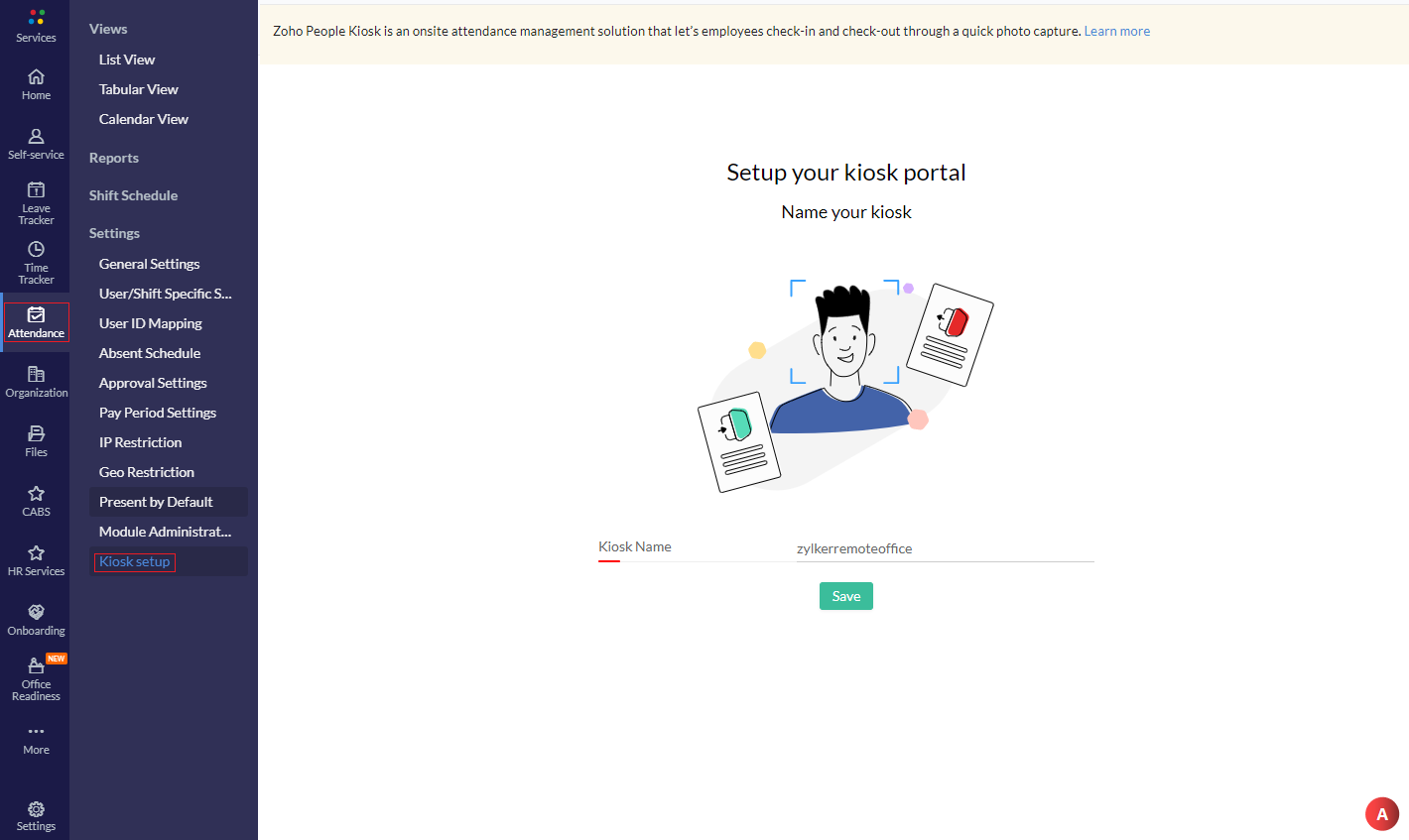Open Geo Restriction settings
Image resolution: width=1409 pixels, height=840 pixels.
point(147,472)
